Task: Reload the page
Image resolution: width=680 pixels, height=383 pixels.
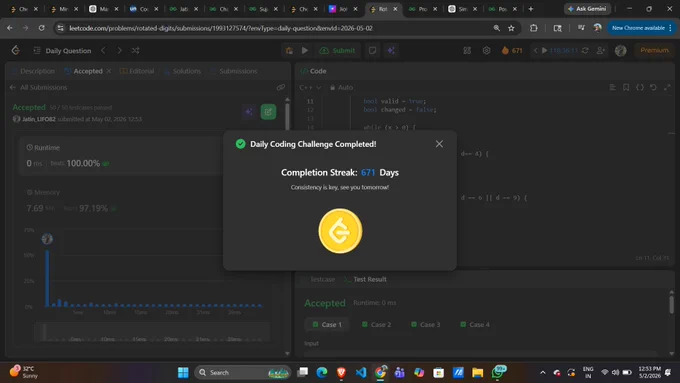Action: tap(42, 28)
